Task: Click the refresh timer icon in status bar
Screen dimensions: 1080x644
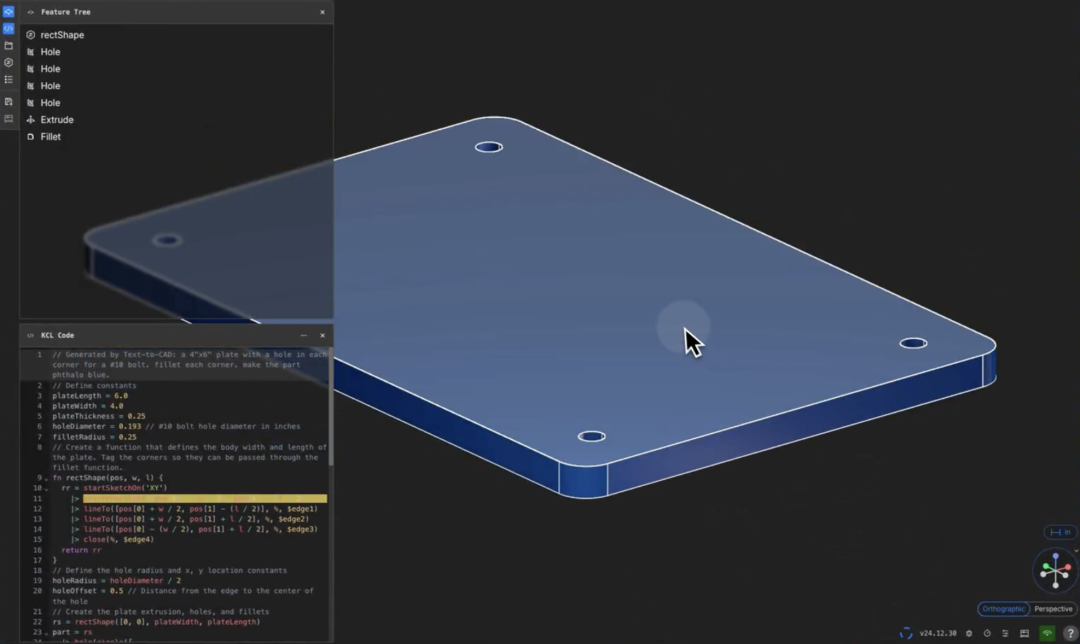Action: point(987,633)
